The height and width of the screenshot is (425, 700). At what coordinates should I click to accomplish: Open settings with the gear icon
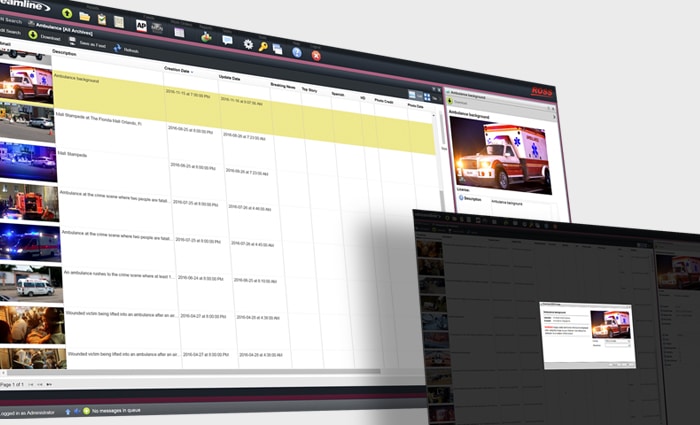(x=248, y=44)
